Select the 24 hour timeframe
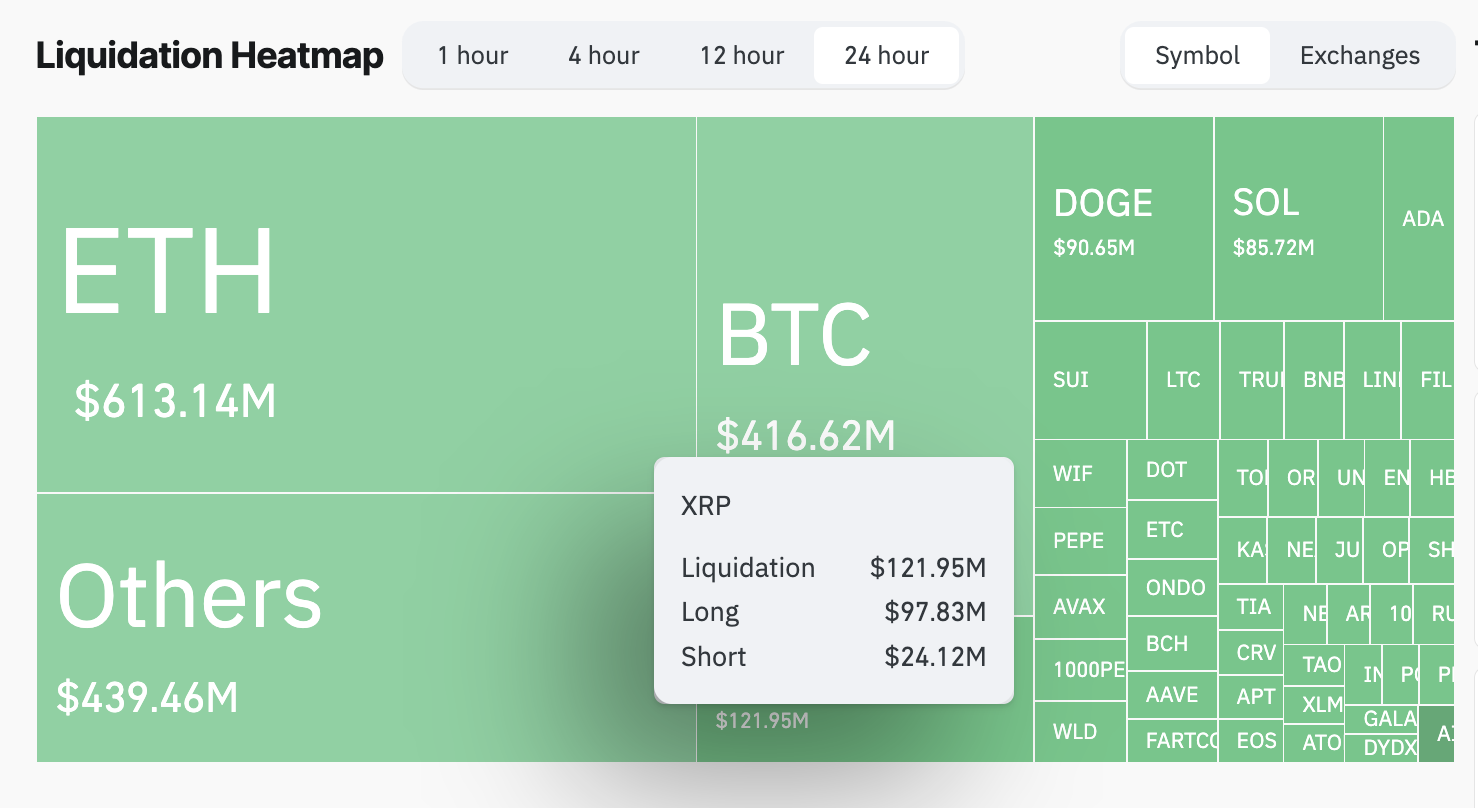1478x808 pixels. [x=886, y=55]
